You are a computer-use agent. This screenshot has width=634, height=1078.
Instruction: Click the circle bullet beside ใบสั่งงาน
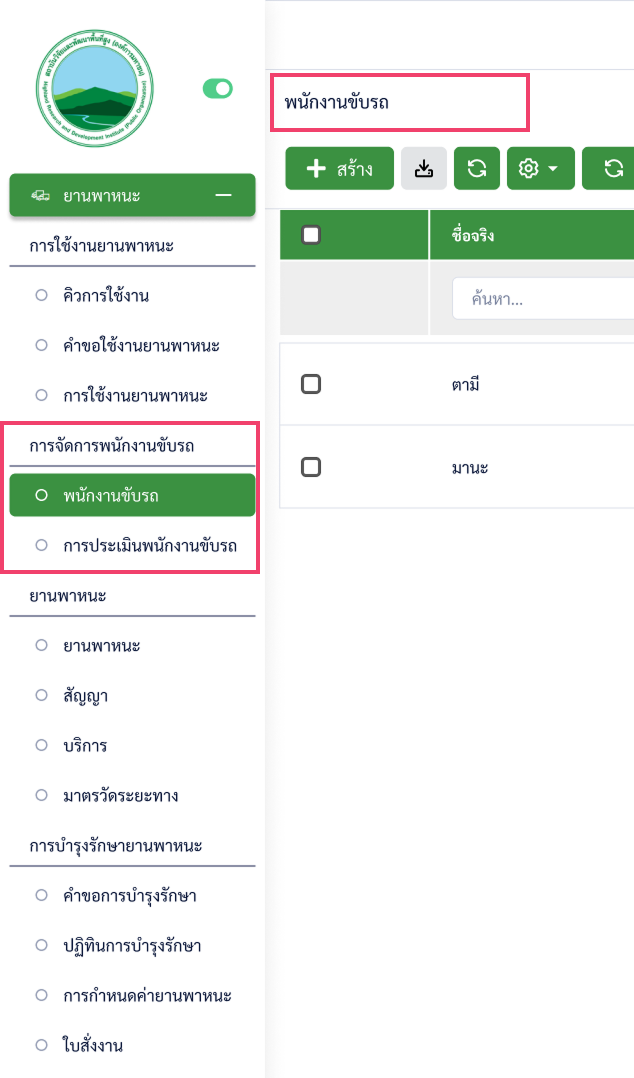click(x=41, y=1045)
